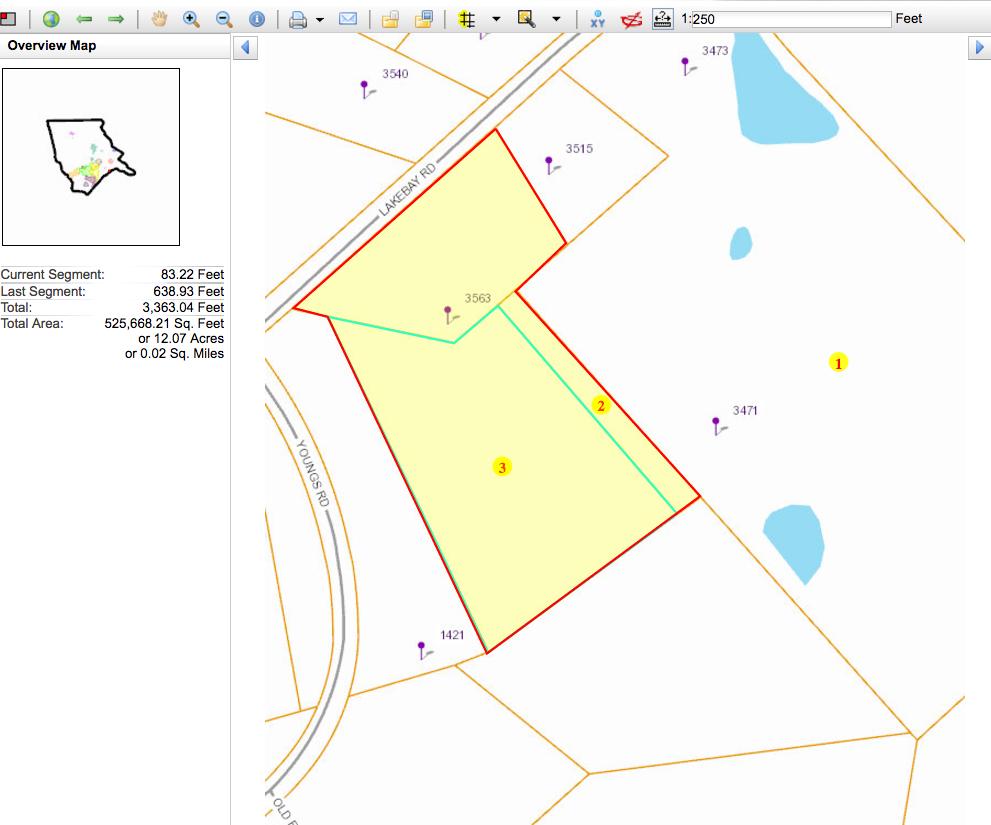991x825 pixels.
Task: Click the 3563 parcel address marker
Action: click(x=451, y=315)
